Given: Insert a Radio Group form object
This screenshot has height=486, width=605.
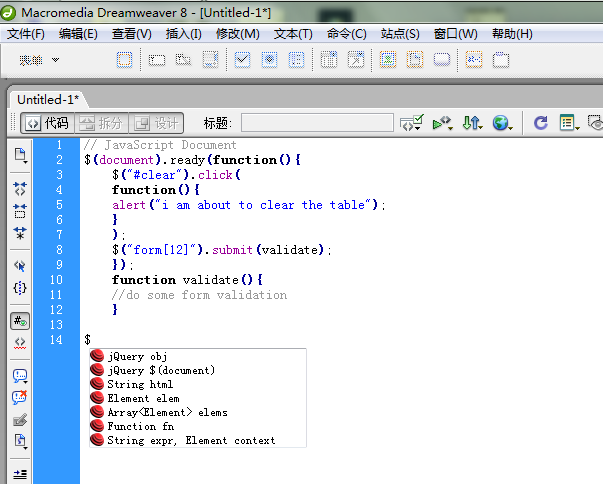Looking at the screenshot, I should [296, 60].
